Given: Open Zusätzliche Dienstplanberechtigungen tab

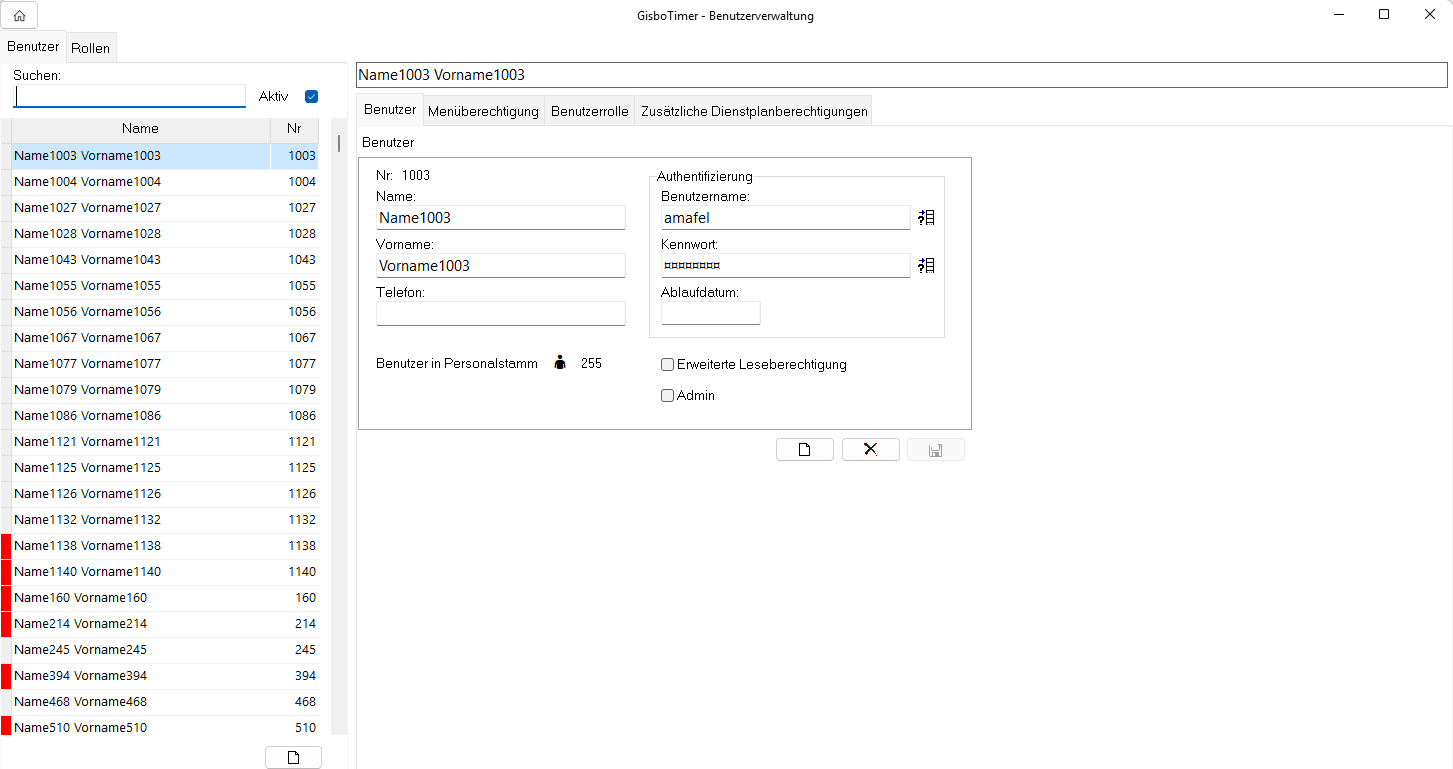Looking at the screenshot, I should [754, 111].
